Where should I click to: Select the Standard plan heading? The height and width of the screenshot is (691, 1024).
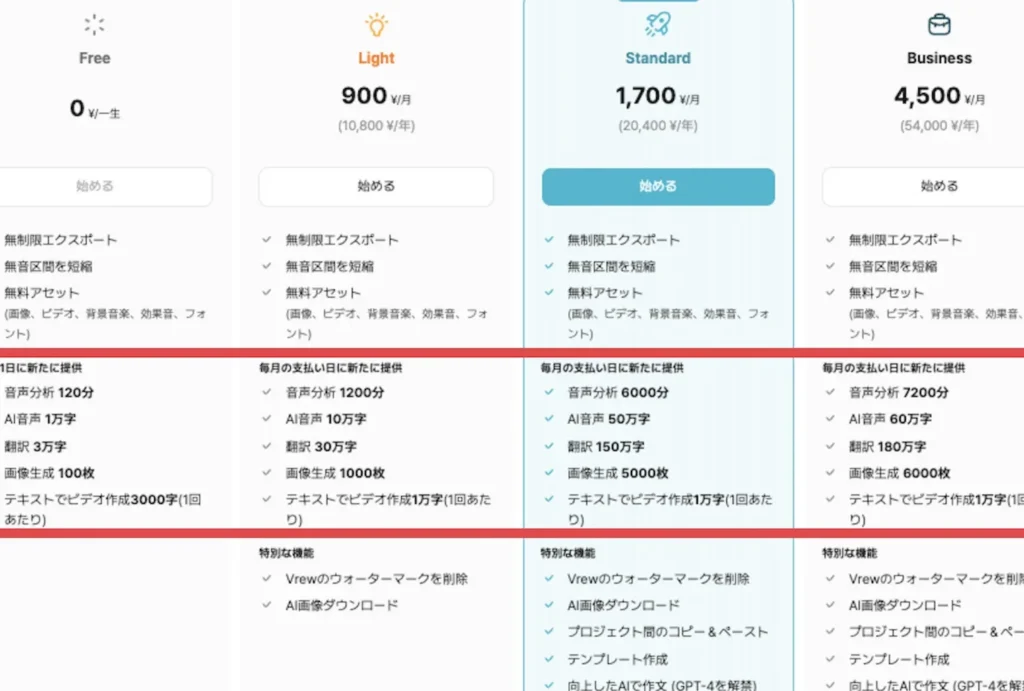658,58
